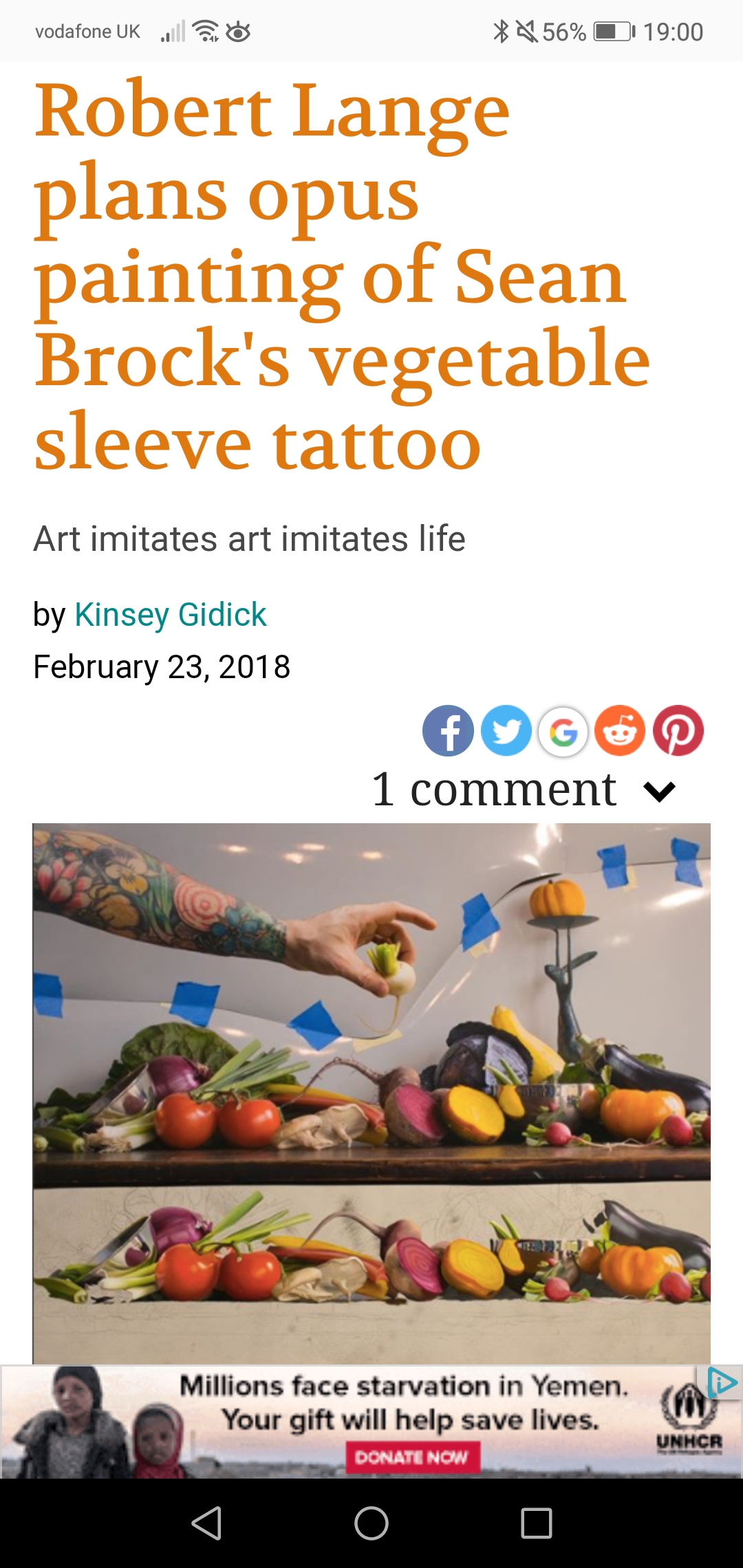Tap Android home navigation button
Viewport: 743px width, 1568px height.
pyautogui.click(x=371, y=1523)
